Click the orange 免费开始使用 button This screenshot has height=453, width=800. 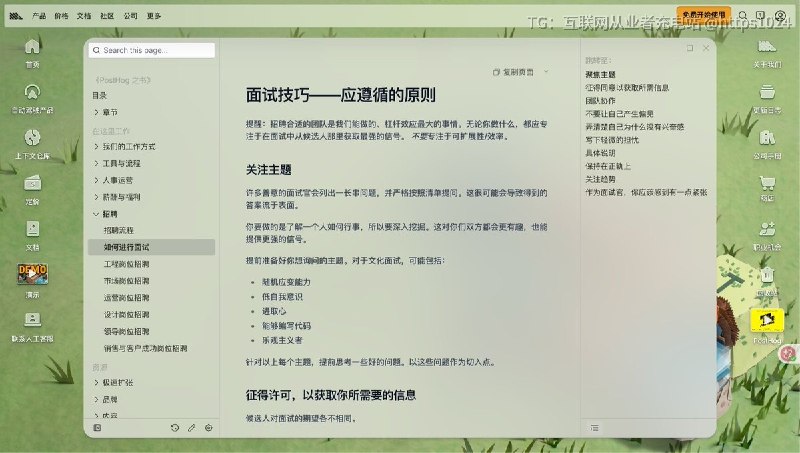704,15
